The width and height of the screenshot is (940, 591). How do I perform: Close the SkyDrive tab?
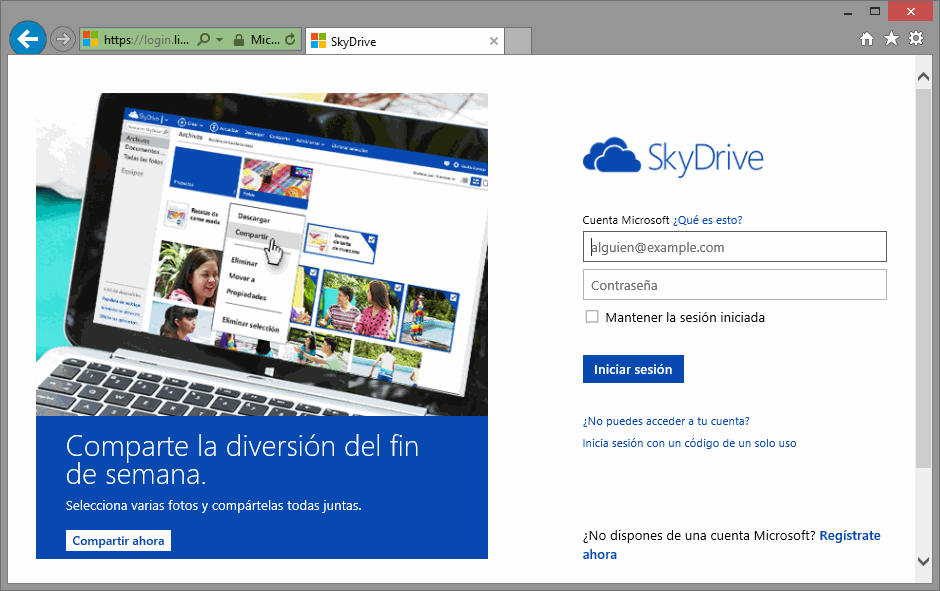493,41
